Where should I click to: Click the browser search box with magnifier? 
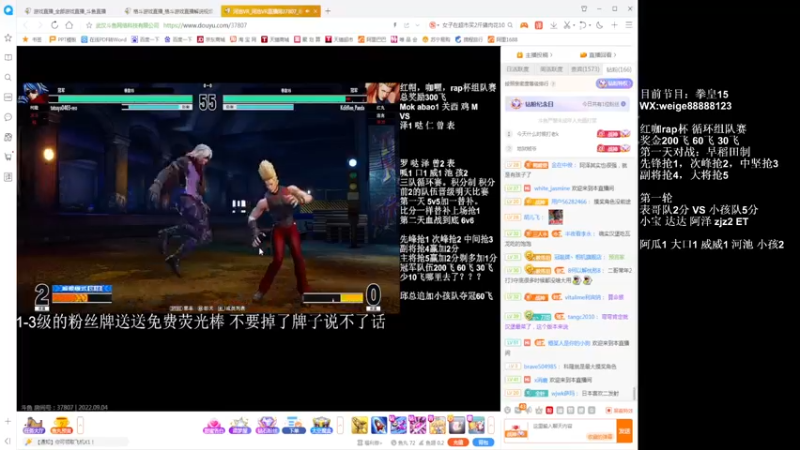(471, 25)
